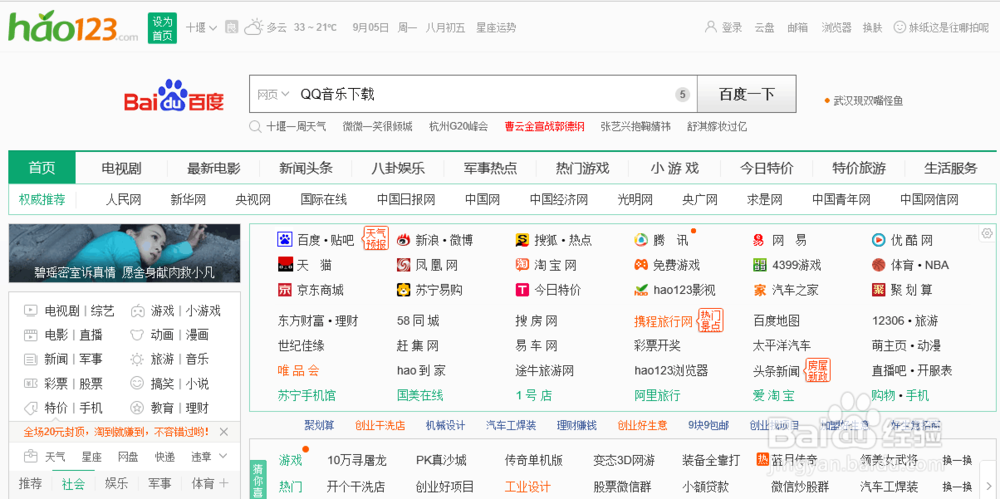Click the Suning 苏宁易购 lion icon
1000x499 pixels.
[403, 290]
